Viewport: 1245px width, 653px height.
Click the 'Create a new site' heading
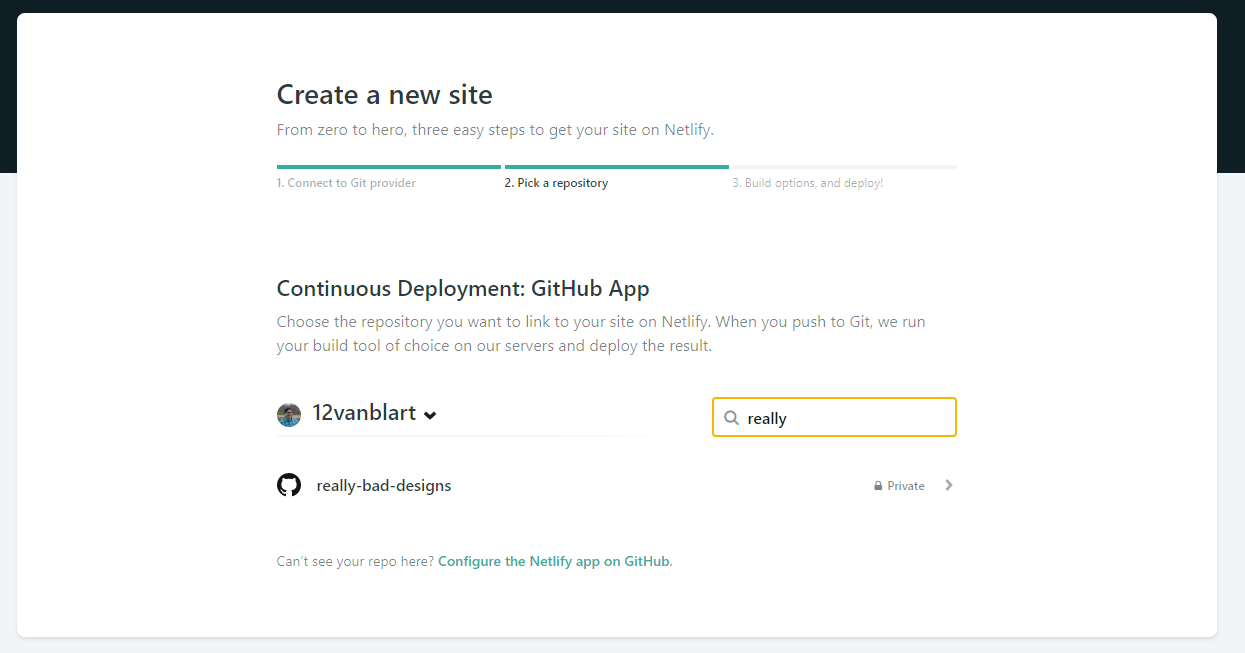[385, 95]
